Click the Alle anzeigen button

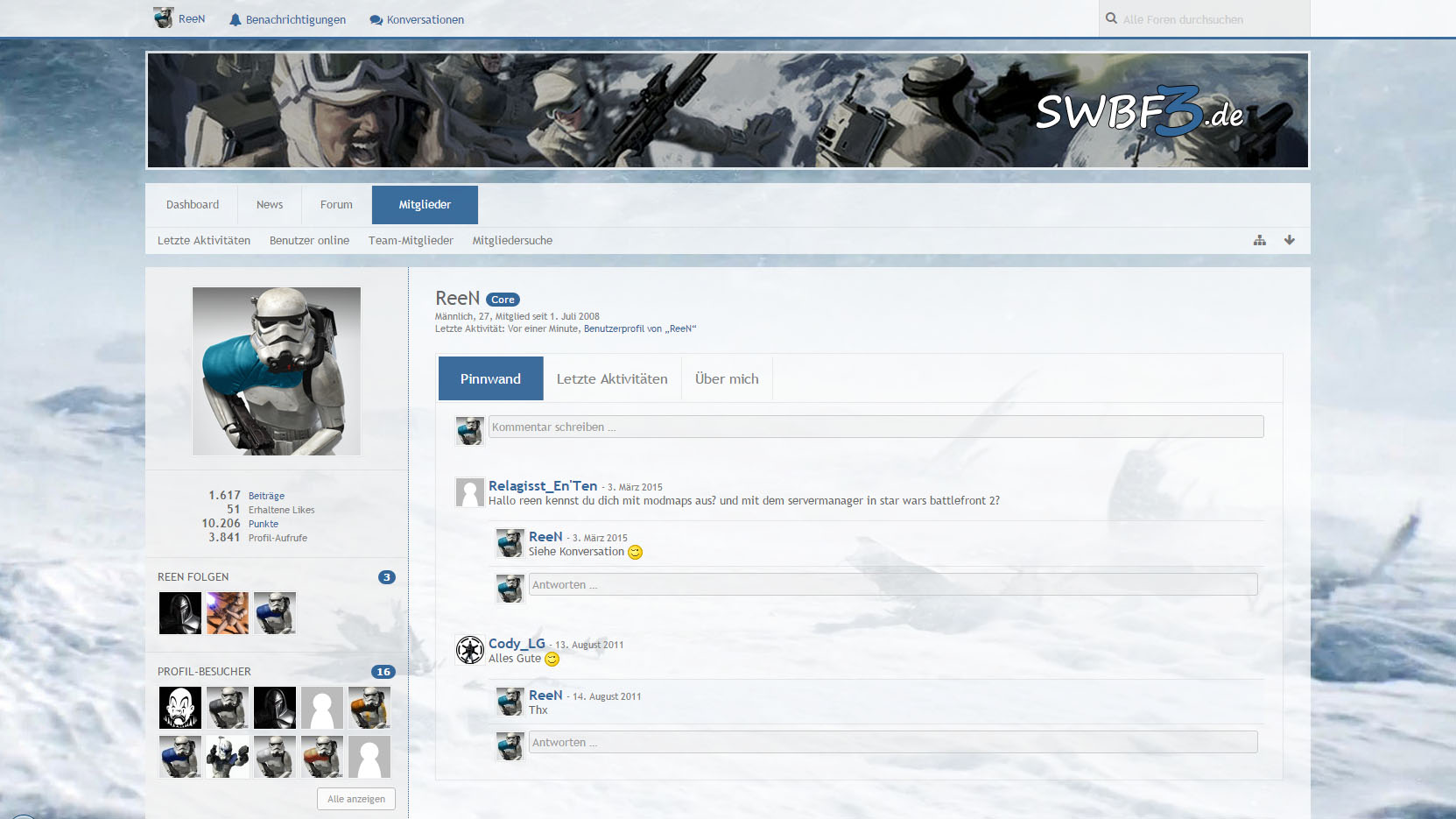356,799
